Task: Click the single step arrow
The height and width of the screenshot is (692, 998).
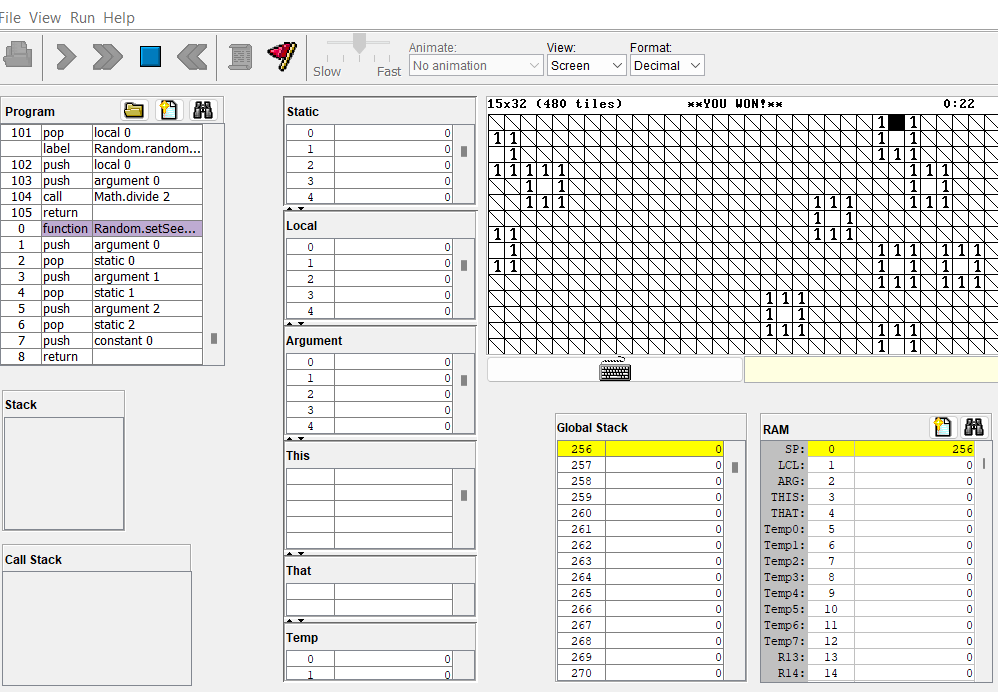Action: coord(66,57)
